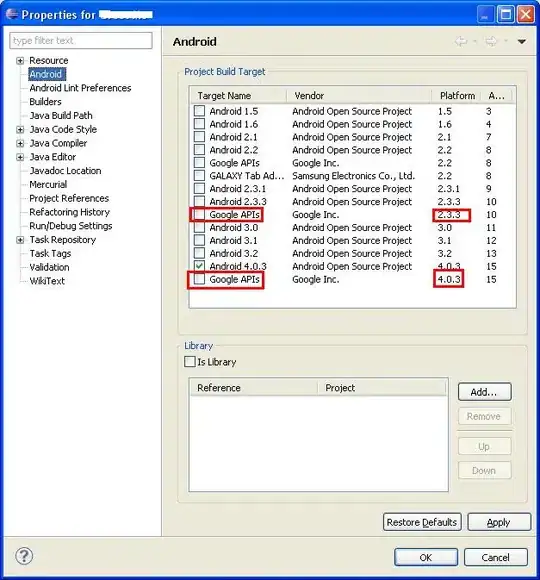The image size is (540, 580).
Task: Sort by the Target Name column header
Action: coord(239,96)
